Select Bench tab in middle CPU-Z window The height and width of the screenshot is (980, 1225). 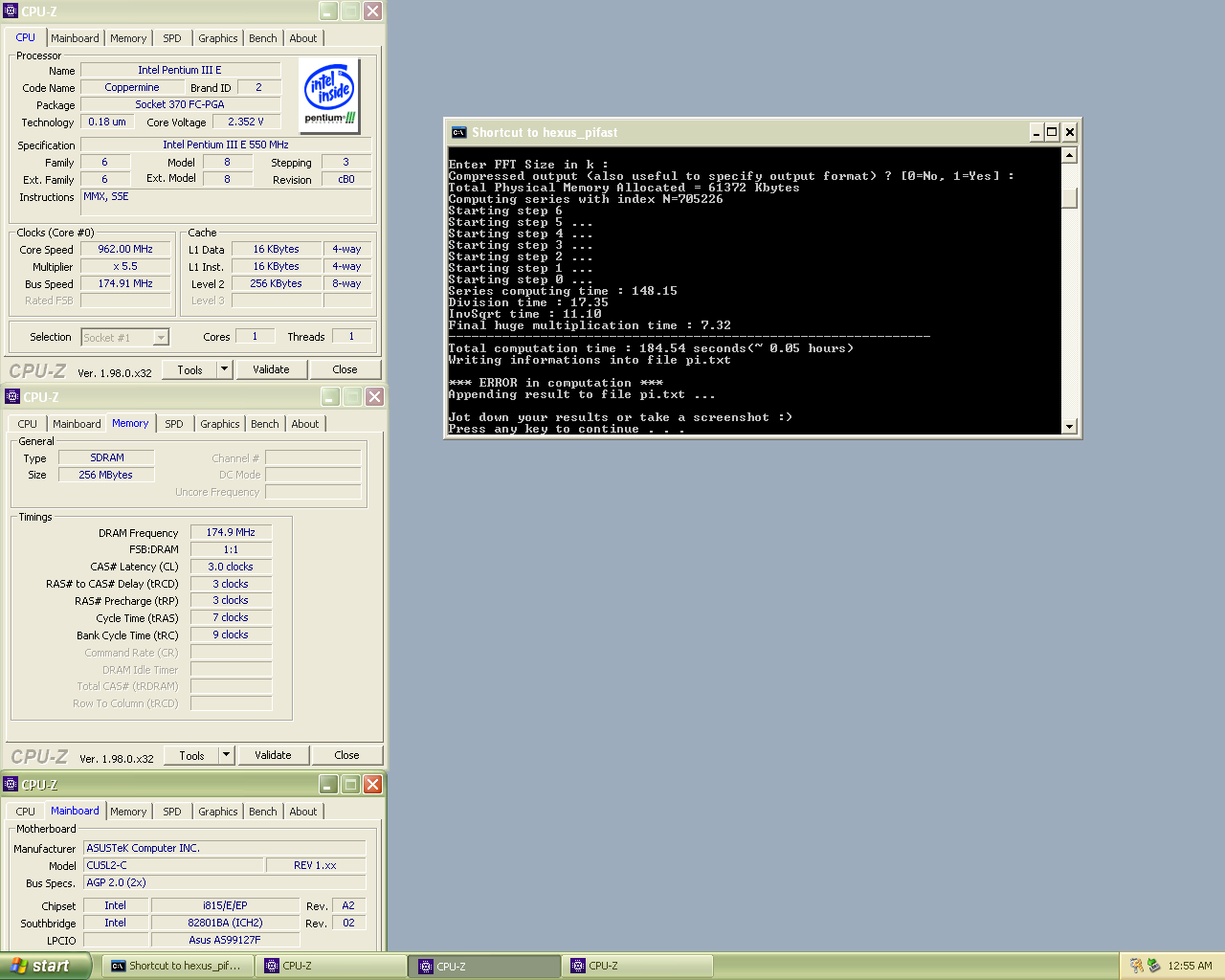265,424
